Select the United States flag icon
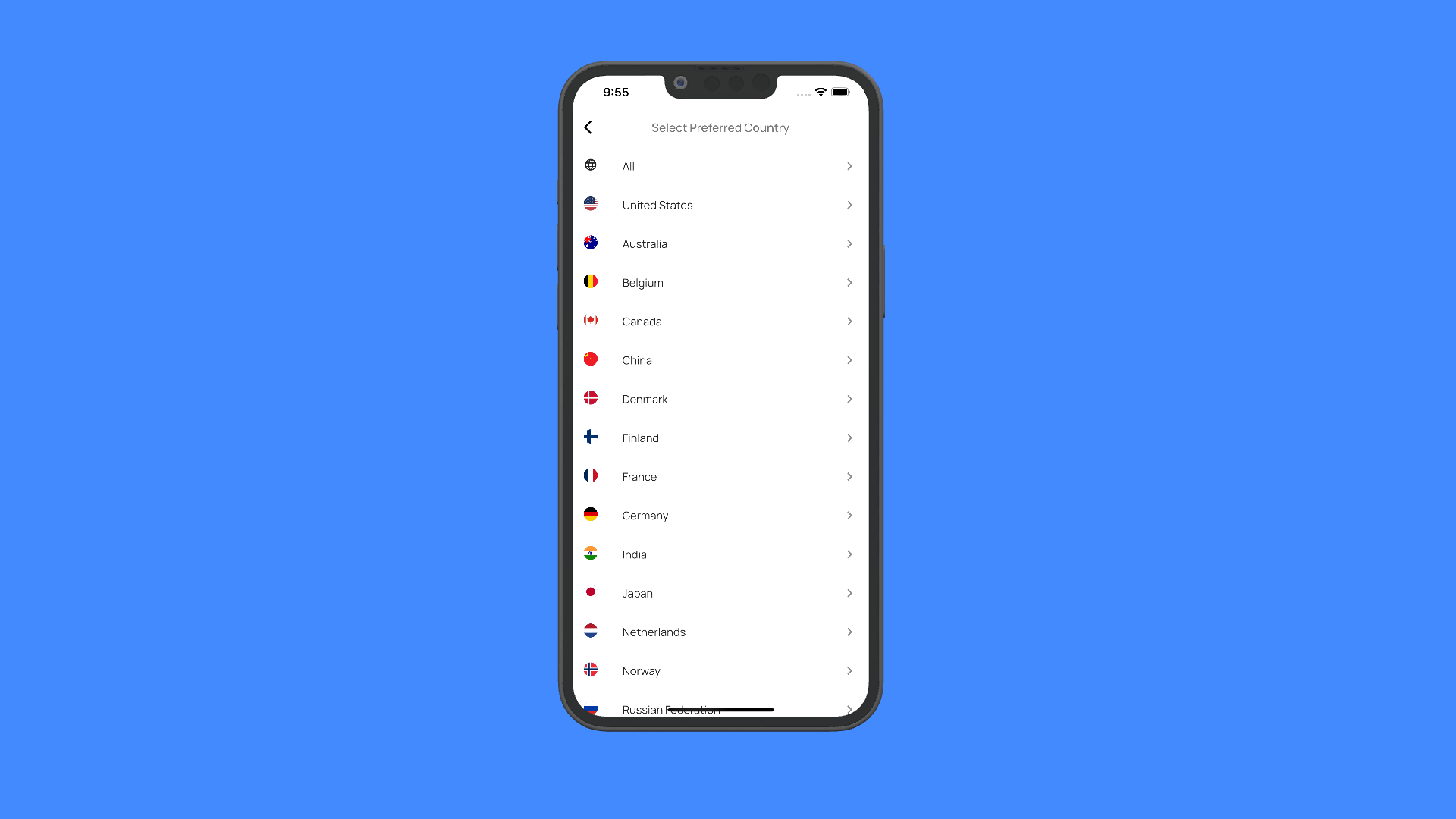This screenshot has width=1456, height=819. click(590, 204)
